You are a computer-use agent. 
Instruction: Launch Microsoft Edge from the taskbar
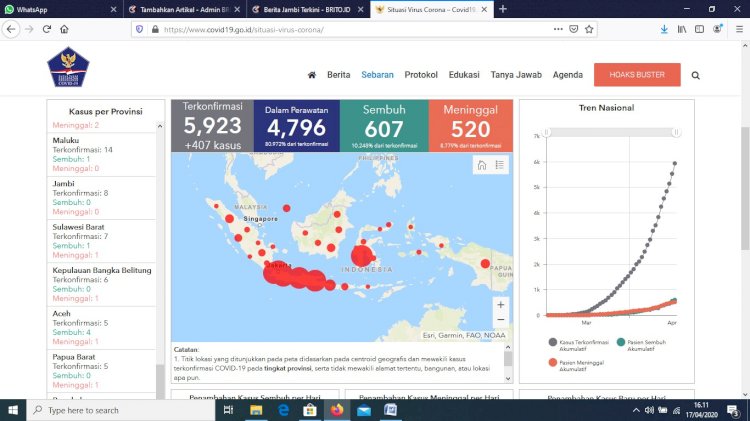(x=283, y=410)
